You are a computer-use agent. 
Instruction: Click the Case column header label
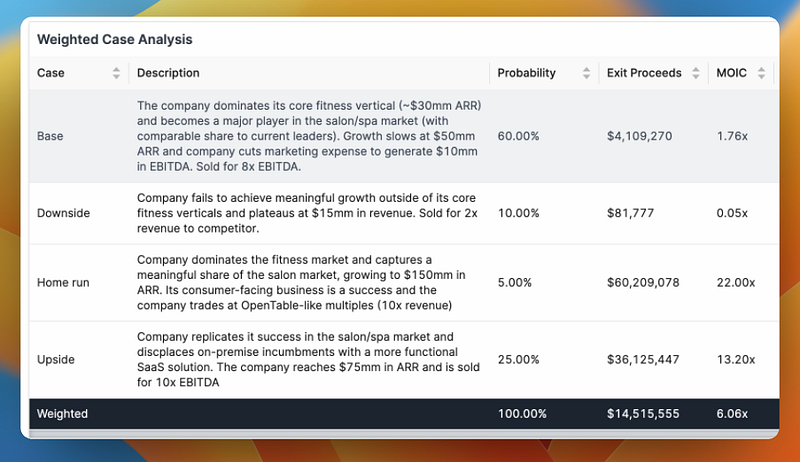click(x=51, y=73)
